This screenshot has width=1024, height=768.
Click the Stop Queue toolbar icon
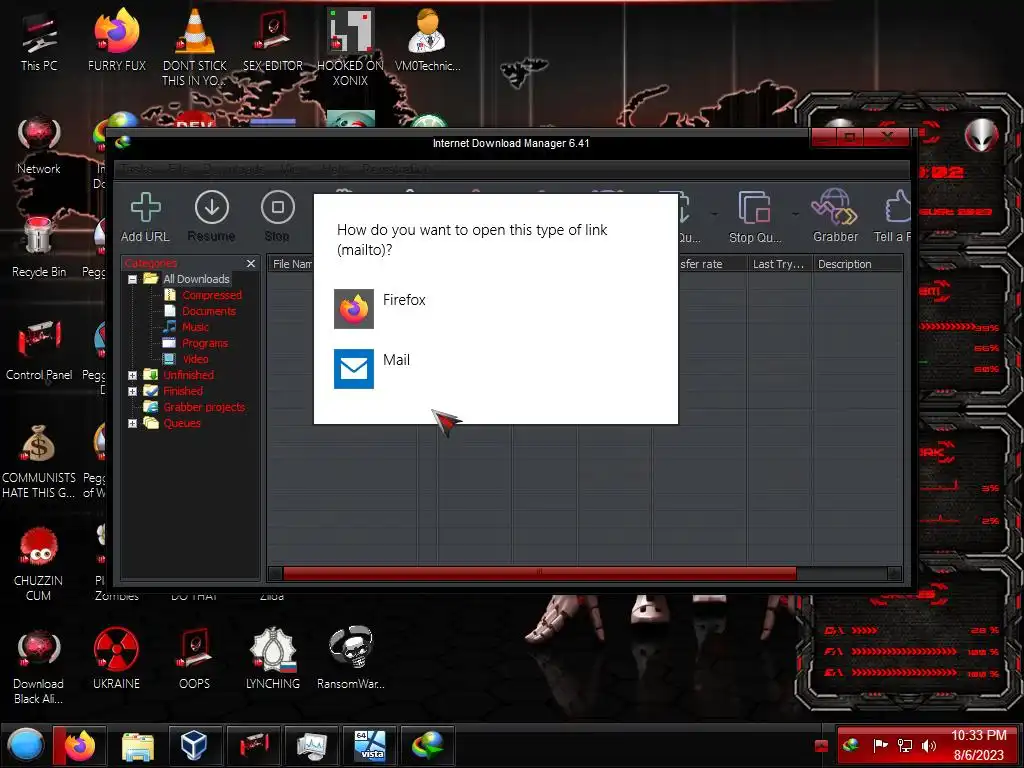(x=755, y=217)
